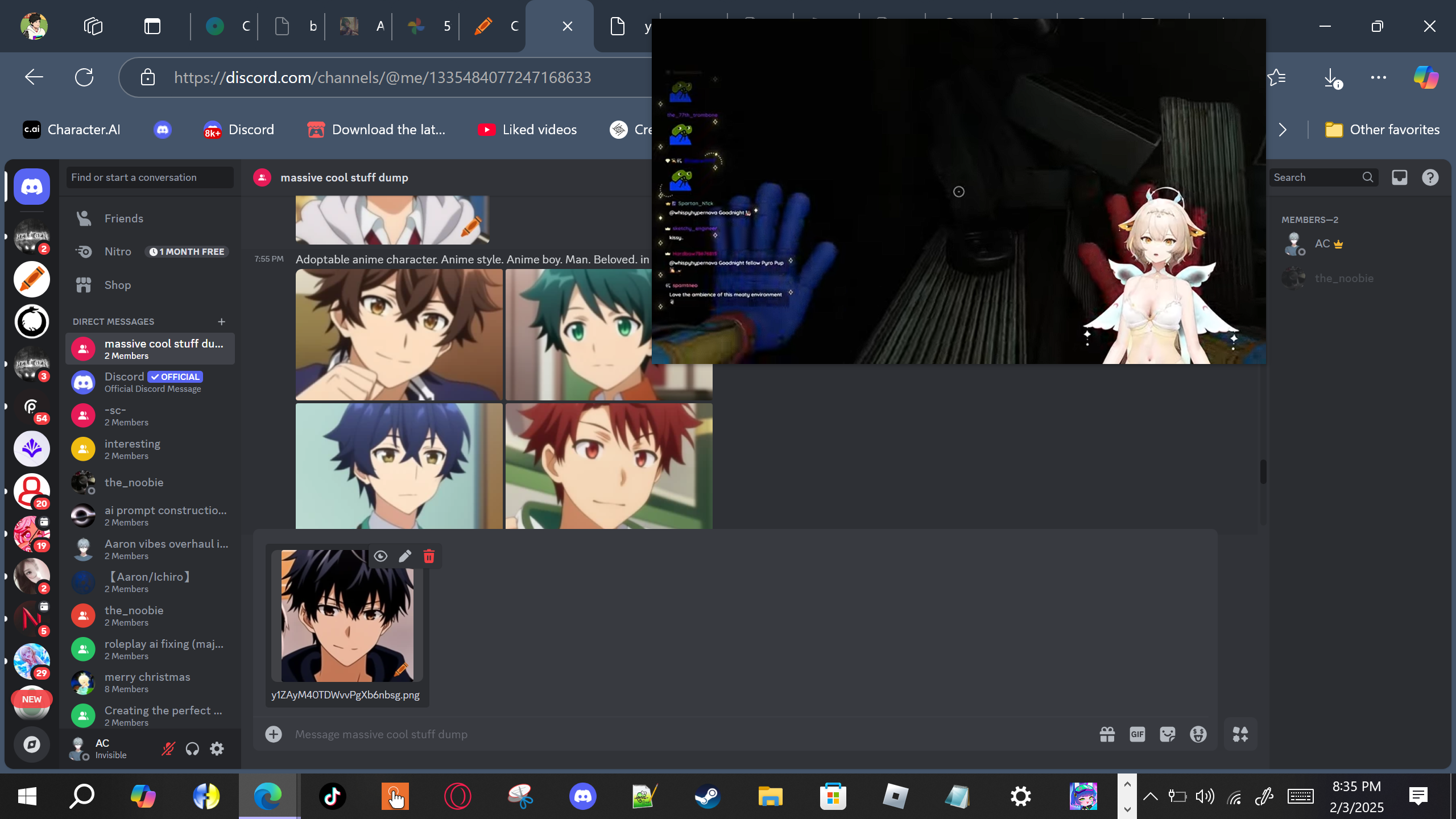The width and height of the screenshot is (1456, 819).
Task: Open the Liked videos bookmark
Action: point(527,130)
